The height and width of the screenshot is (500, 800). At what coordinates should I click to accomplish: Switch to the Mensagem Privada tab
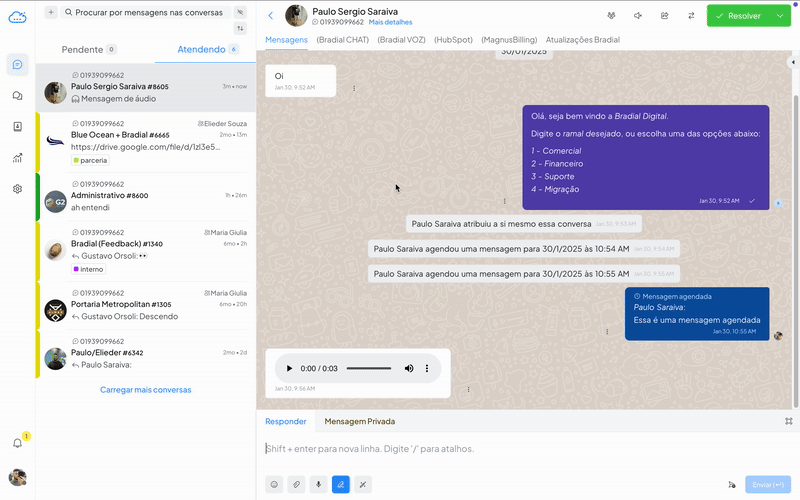pos(359,421)
